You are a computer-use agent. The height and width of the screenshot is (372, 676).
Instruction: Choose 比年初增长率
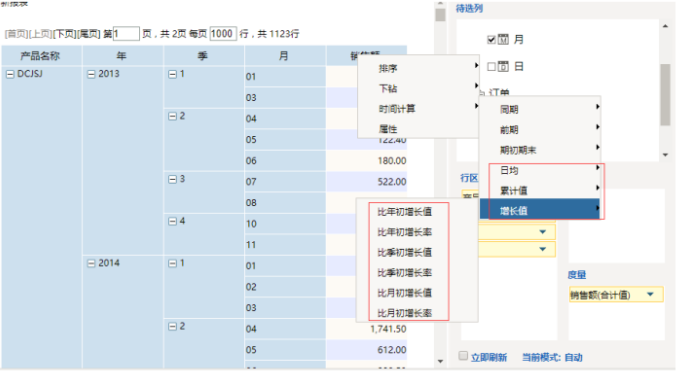point(404,232)
